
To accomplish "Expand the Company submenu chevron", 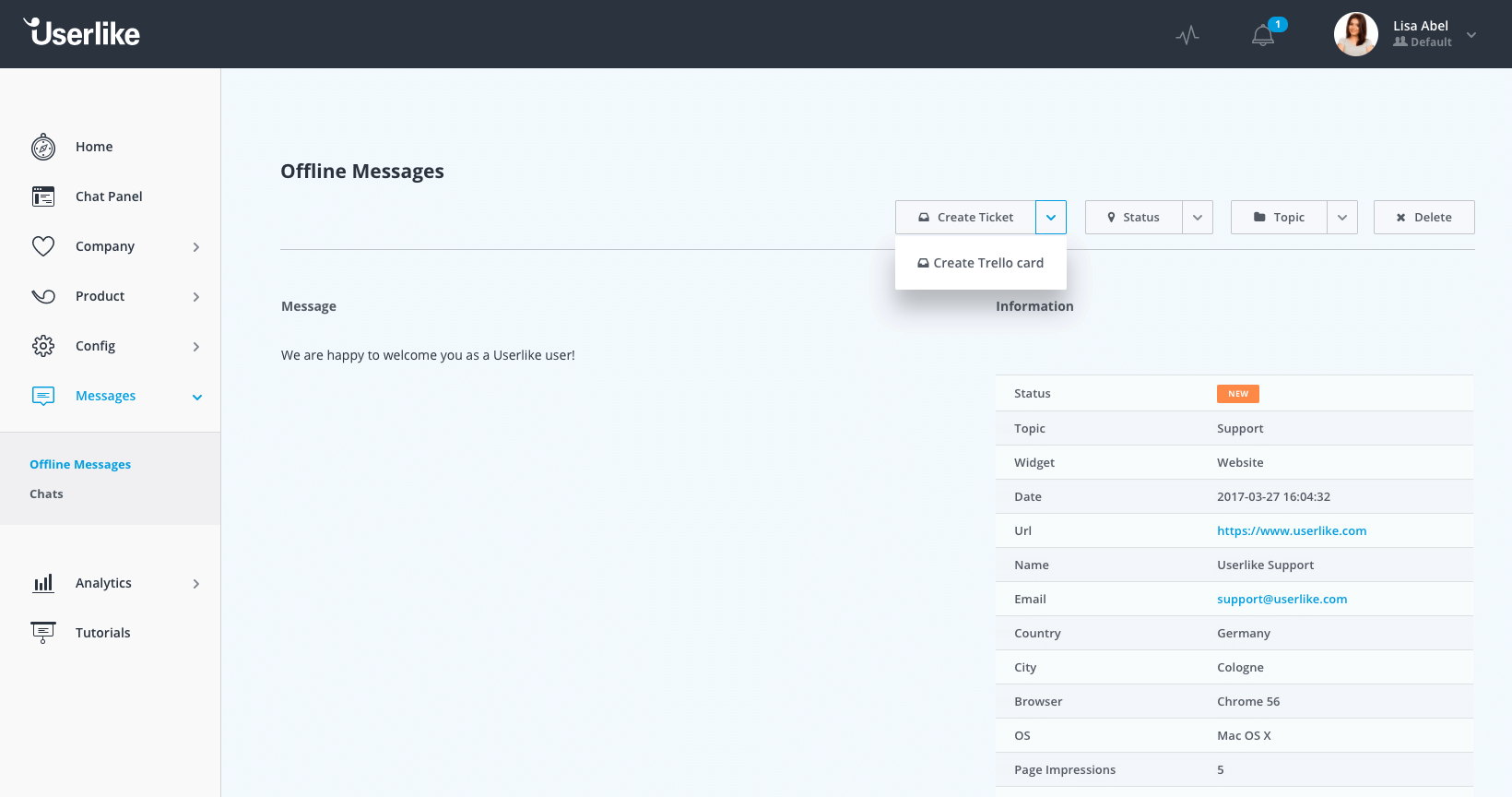I will [x=196, y=247].
